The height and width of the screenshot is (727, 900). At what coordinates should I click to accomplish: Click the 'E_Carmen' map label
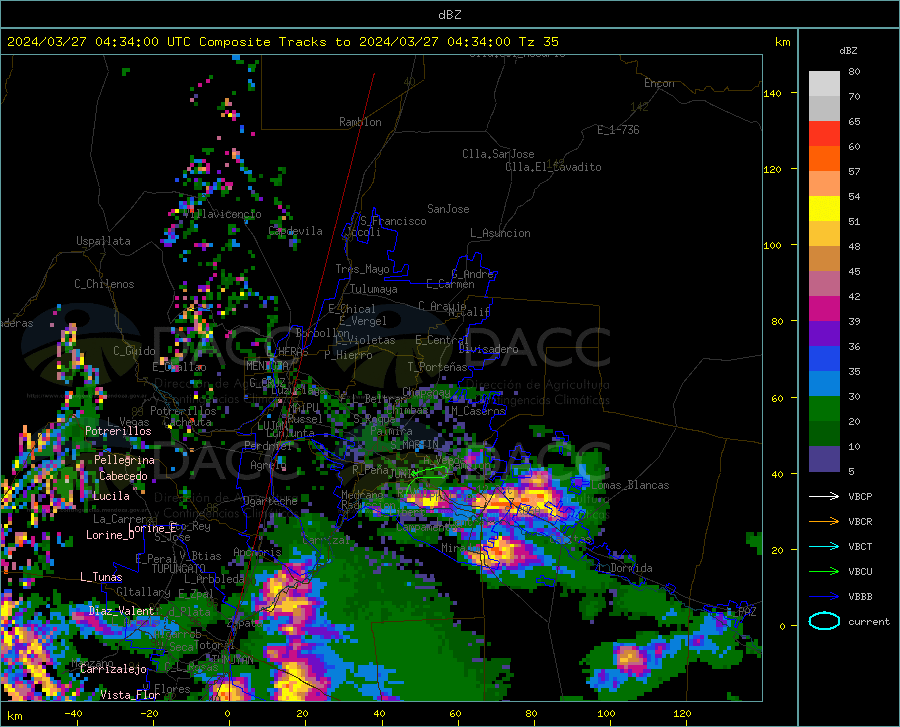click(x=450, y=284)
